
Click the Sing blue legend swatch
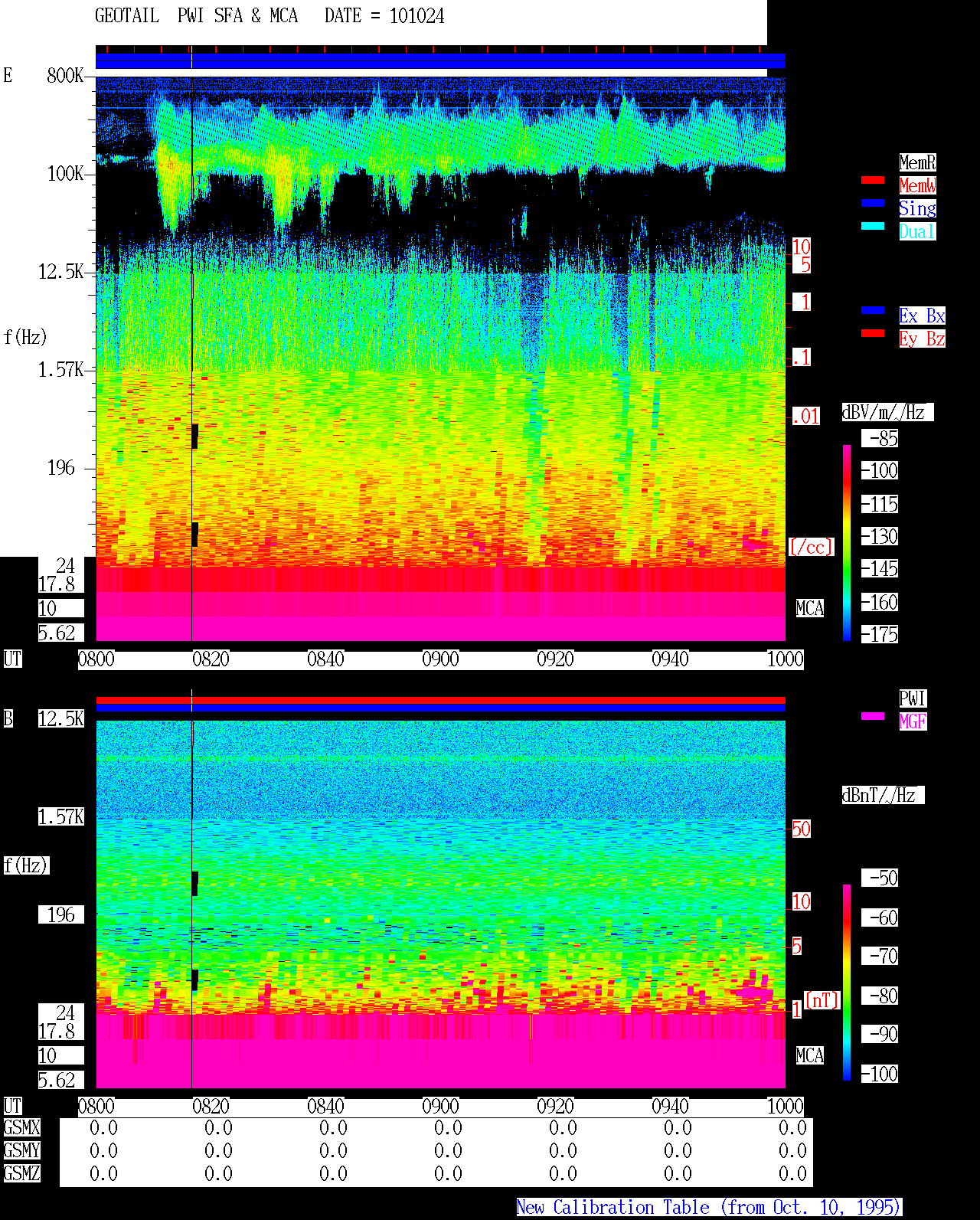tap(873, 203)
